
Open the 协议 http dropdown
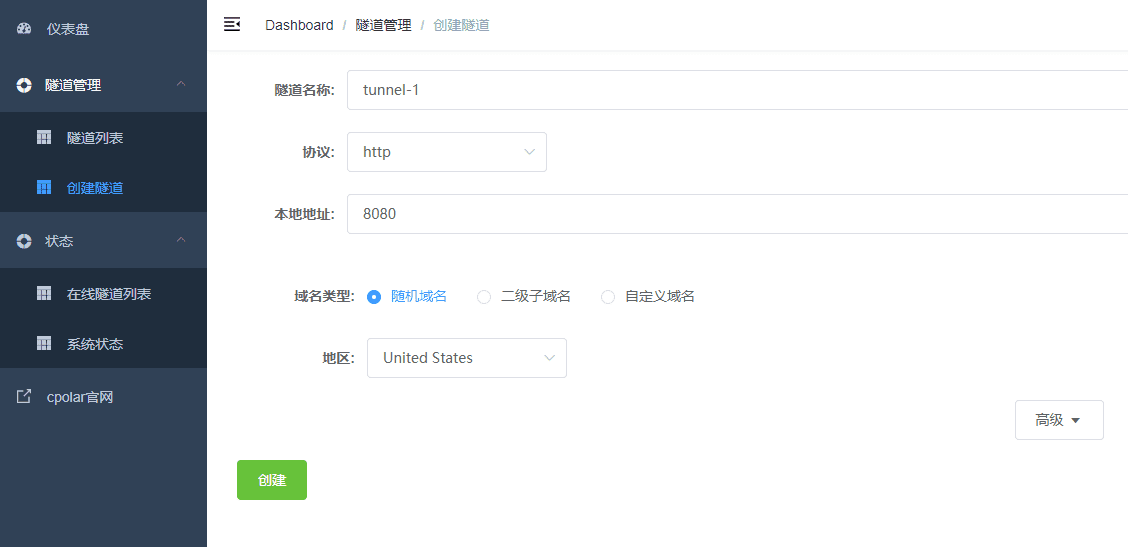pos(447,152)
